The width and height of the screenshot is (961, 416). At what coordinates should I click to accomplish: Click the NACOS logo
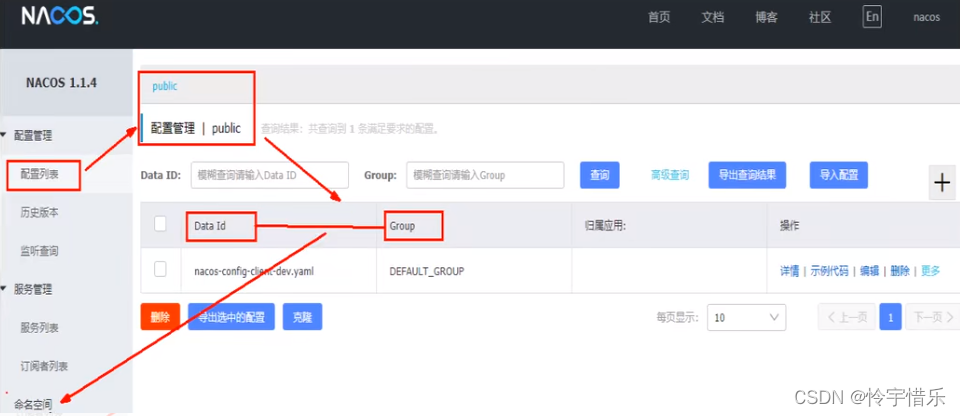59,17
